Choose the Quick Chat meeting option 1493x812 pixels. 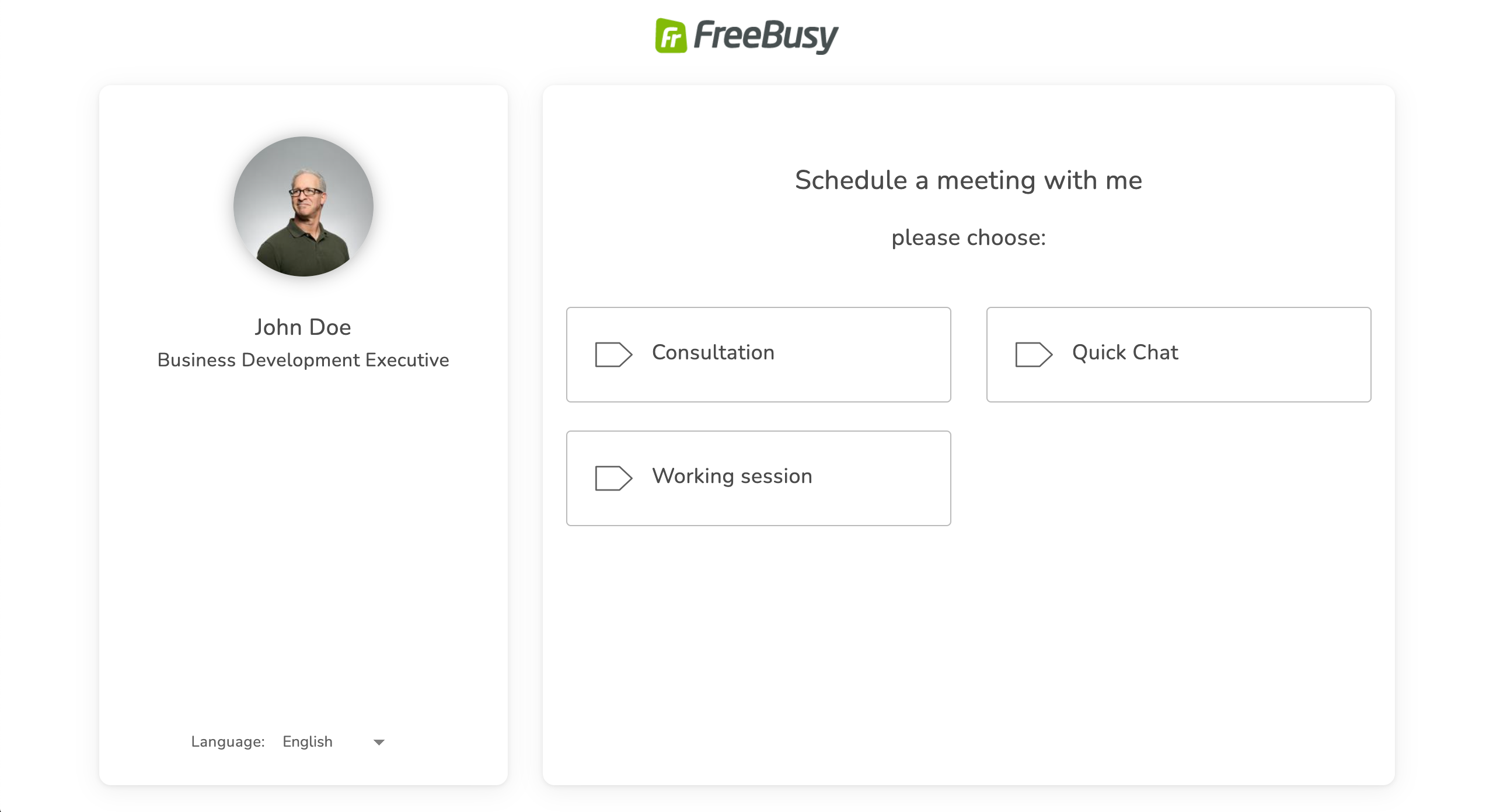[x=1178, y=354]
